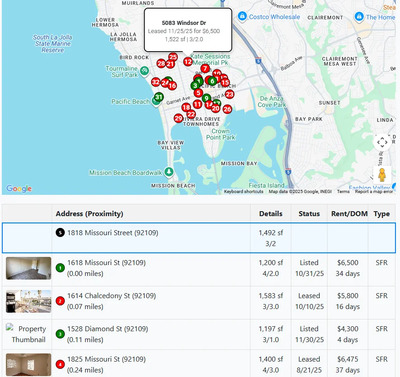The image size is (400, 377).
Task: Select map marker 23
Action: tap(229, 94)
